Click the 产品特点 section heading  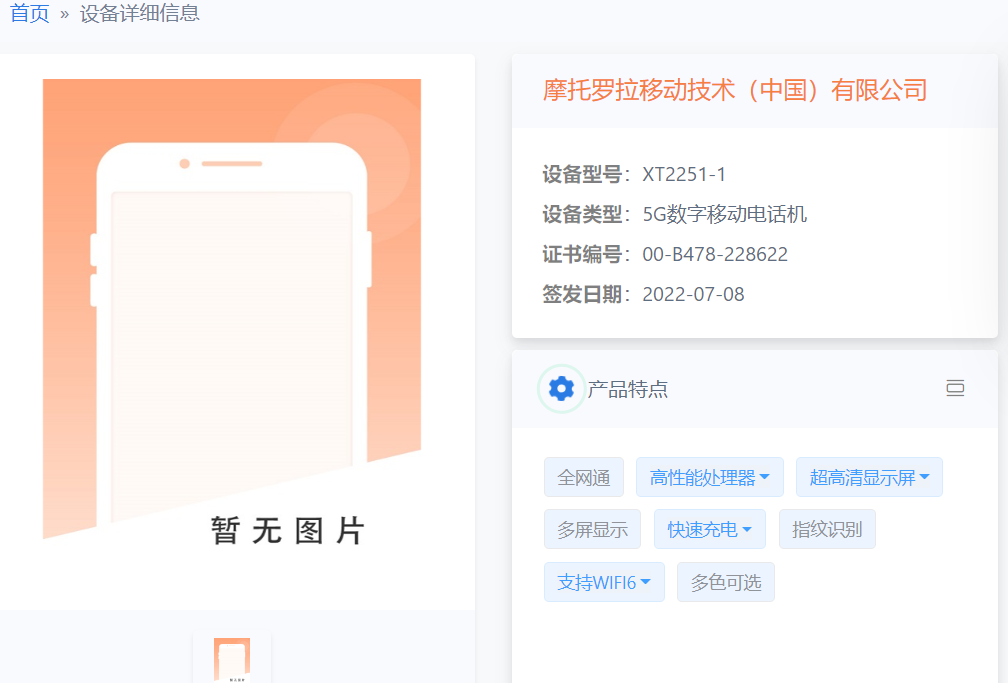point(627,388)
